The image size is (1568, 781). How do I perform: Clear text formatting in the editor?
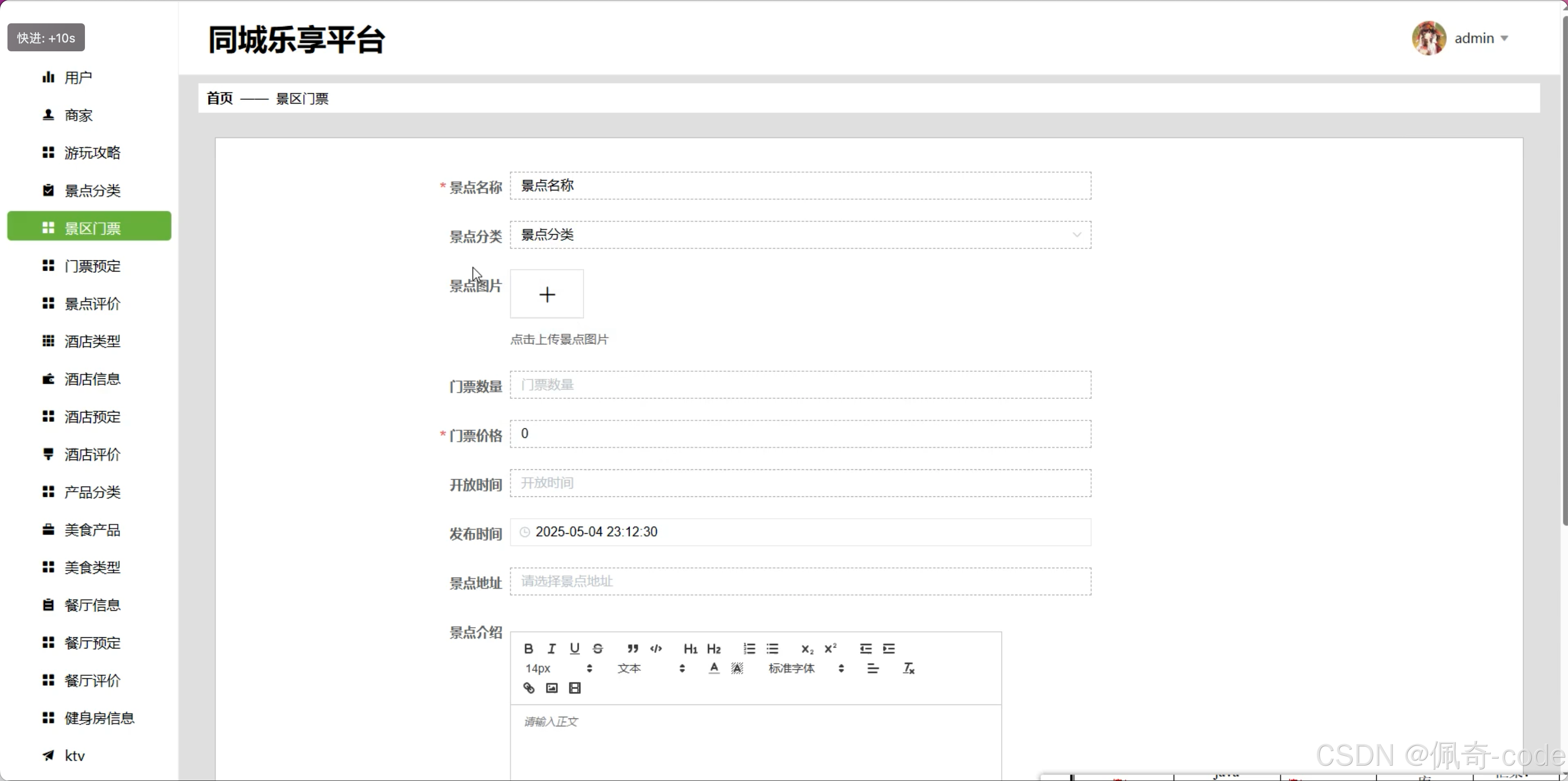(908, 669)
